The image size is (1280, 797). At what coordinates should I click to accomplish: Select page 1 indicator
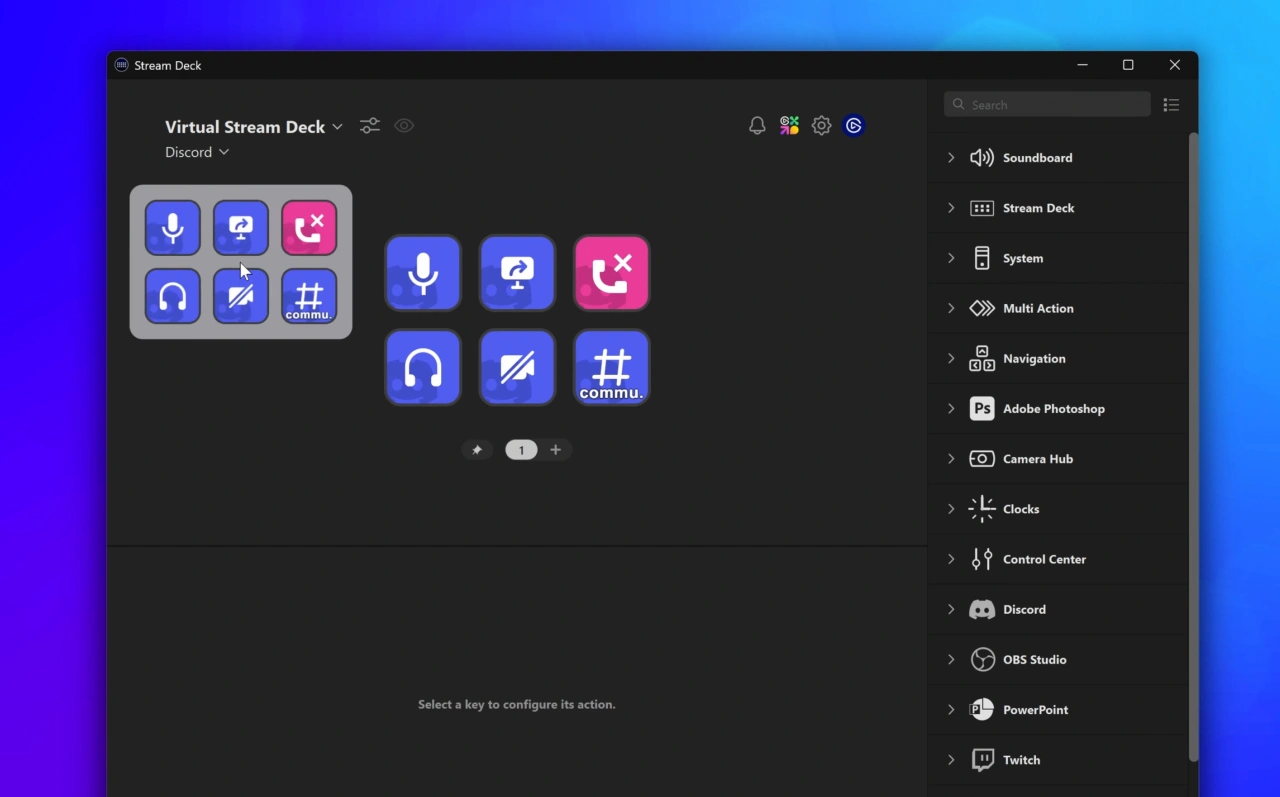pos(521,450)
